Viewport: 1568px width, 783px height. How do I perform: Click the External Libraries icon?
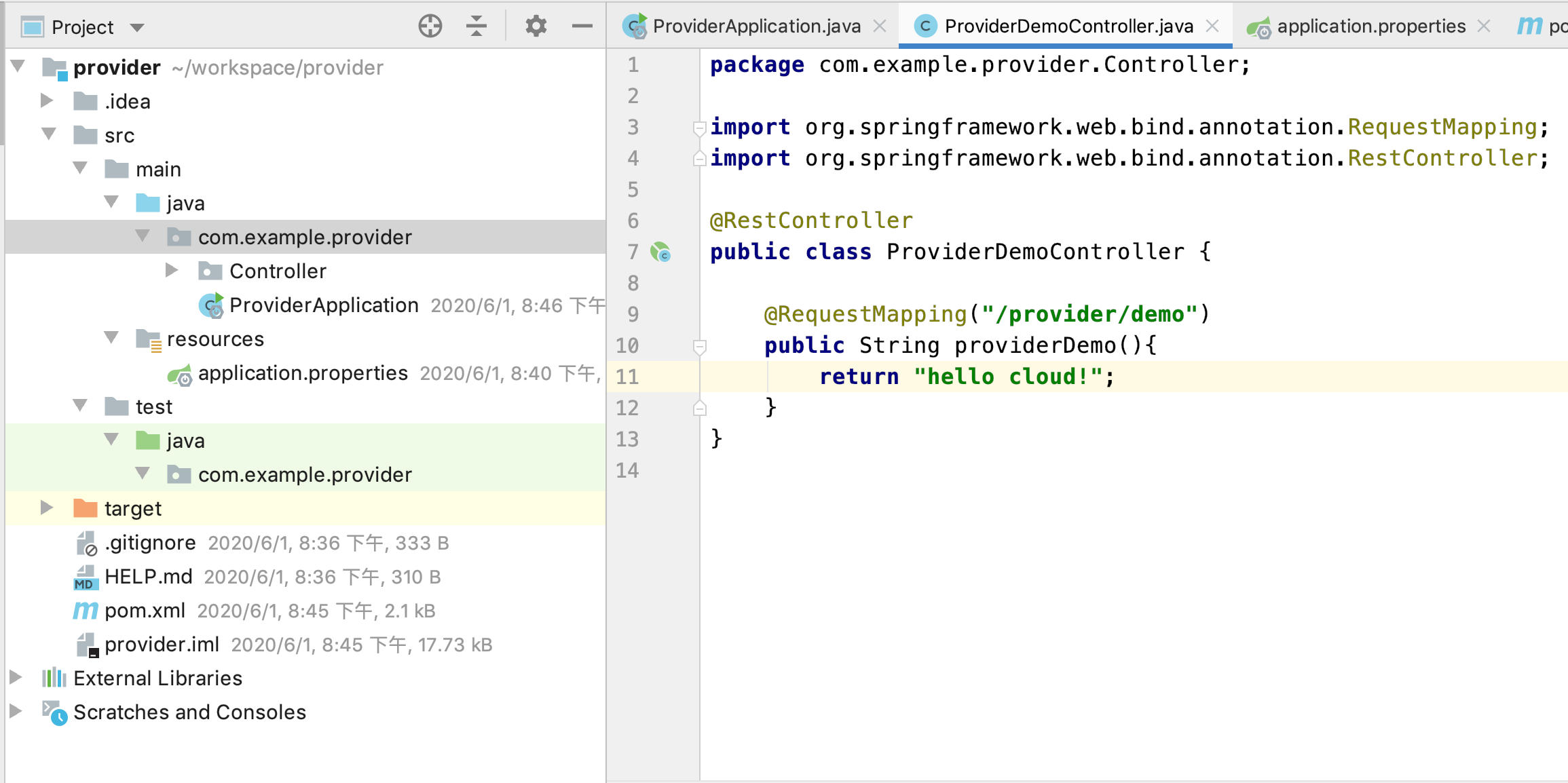(x=54, y=678)
